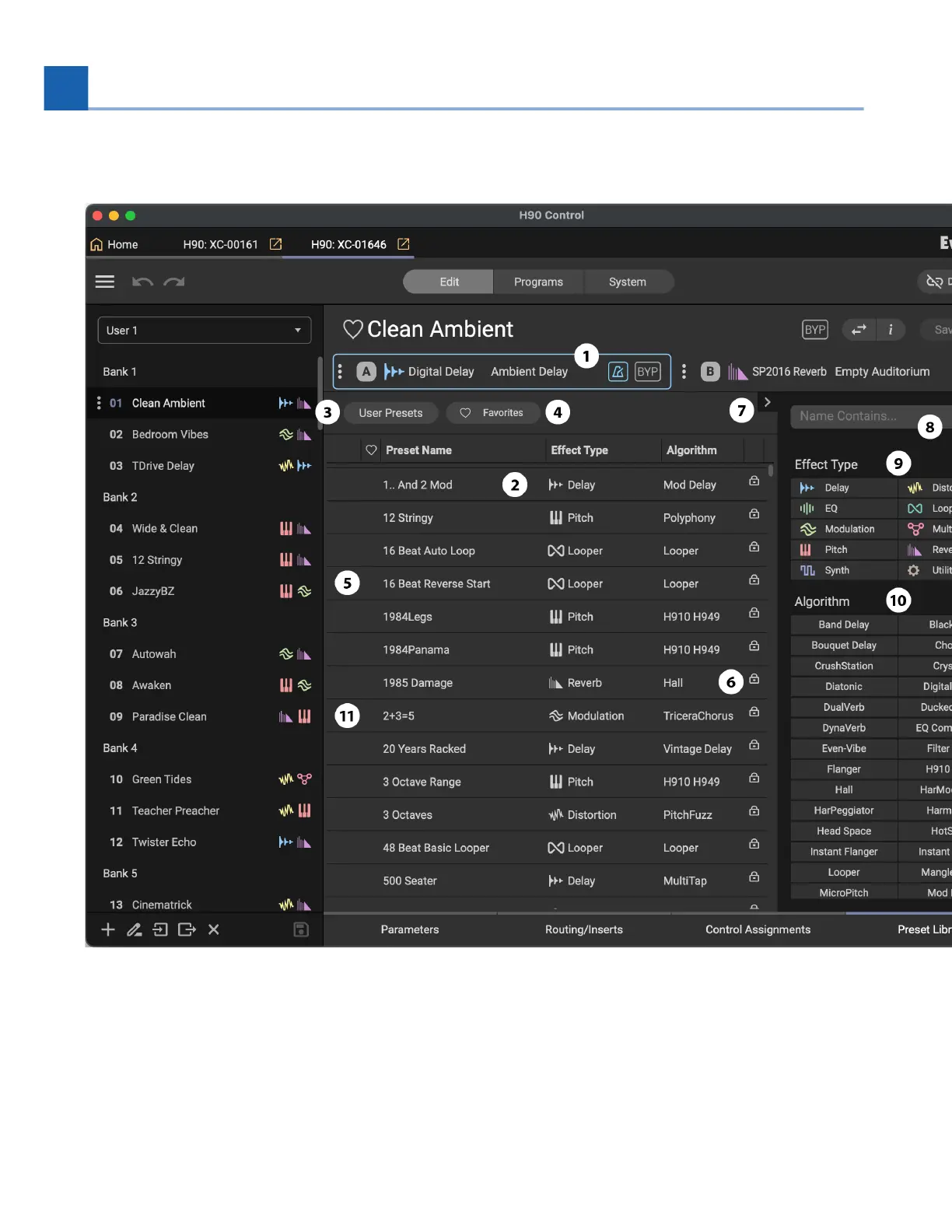Filter by HarPeggiator algorithm
Viewport: 952px width, 1232px height.
click(x=844, y=810)
